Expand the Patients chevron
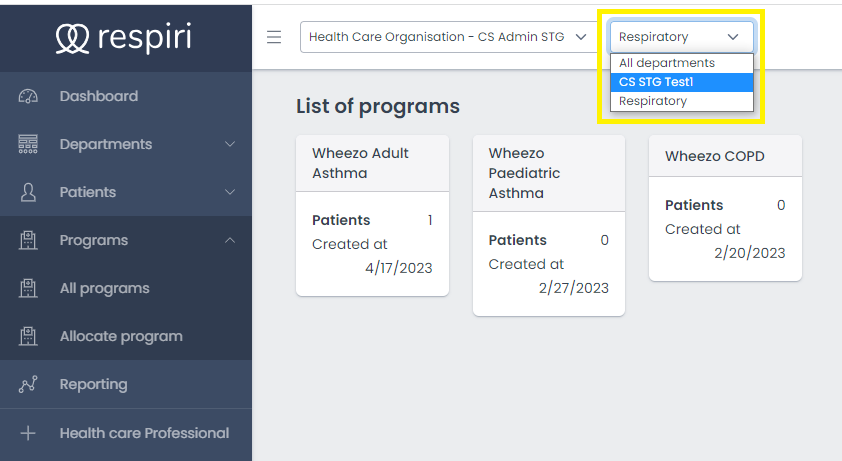This screenshot has width=842, height=461. (230, 192)
